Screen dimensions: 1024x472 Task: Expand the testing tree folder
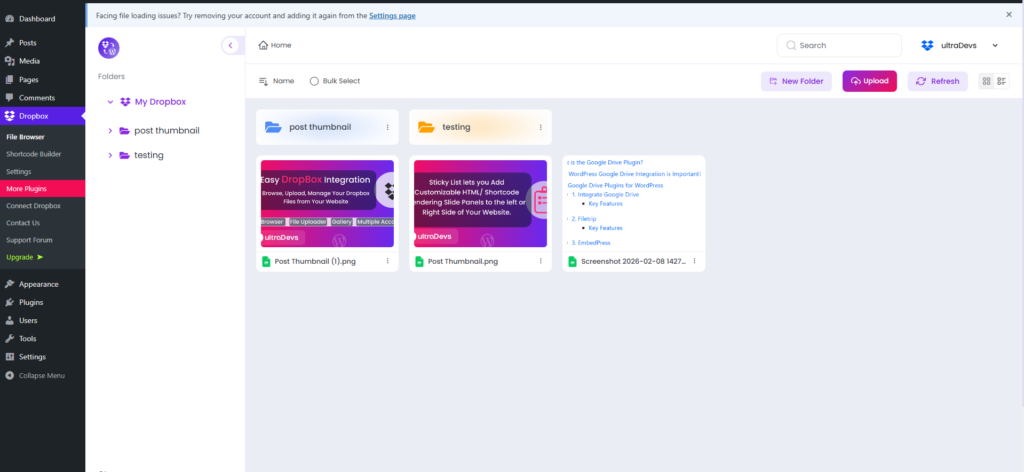point(110,155)
